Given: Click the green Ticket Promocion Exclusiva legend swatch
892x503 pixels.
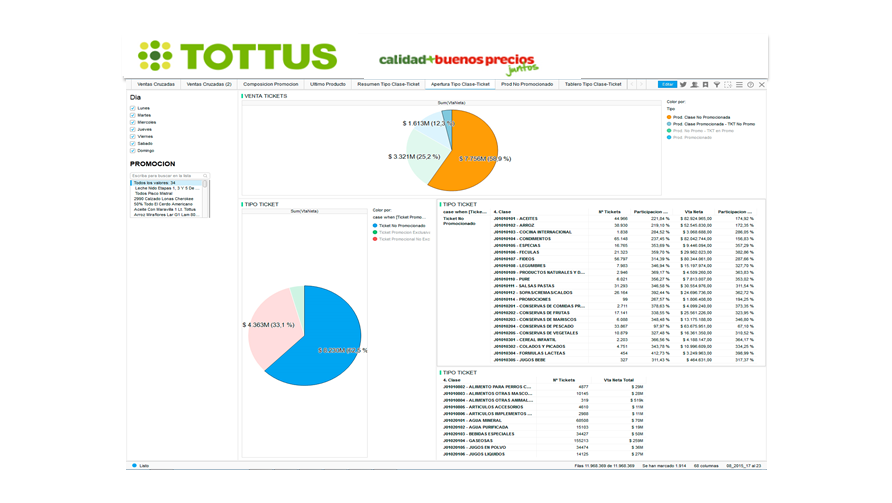Looking at the screenshot, I should (x=375, y=232).
